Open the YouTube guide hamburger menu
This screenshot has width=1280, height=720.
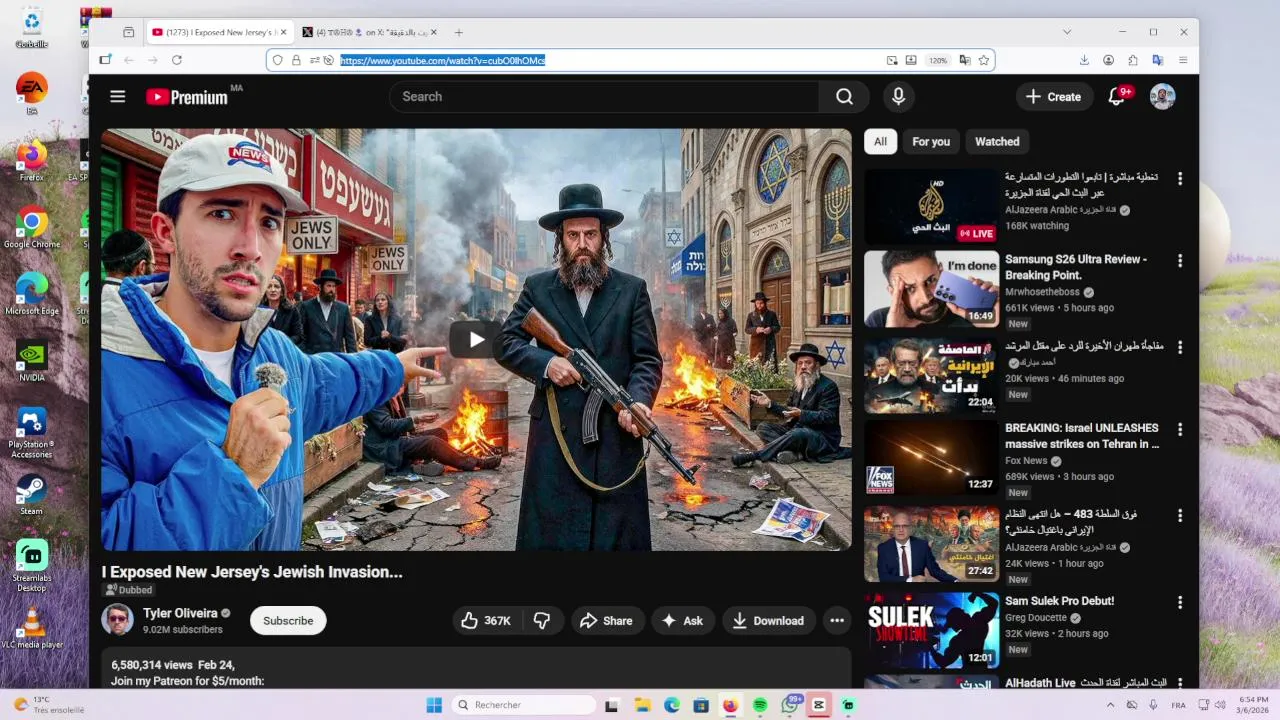tap(118, 97)
